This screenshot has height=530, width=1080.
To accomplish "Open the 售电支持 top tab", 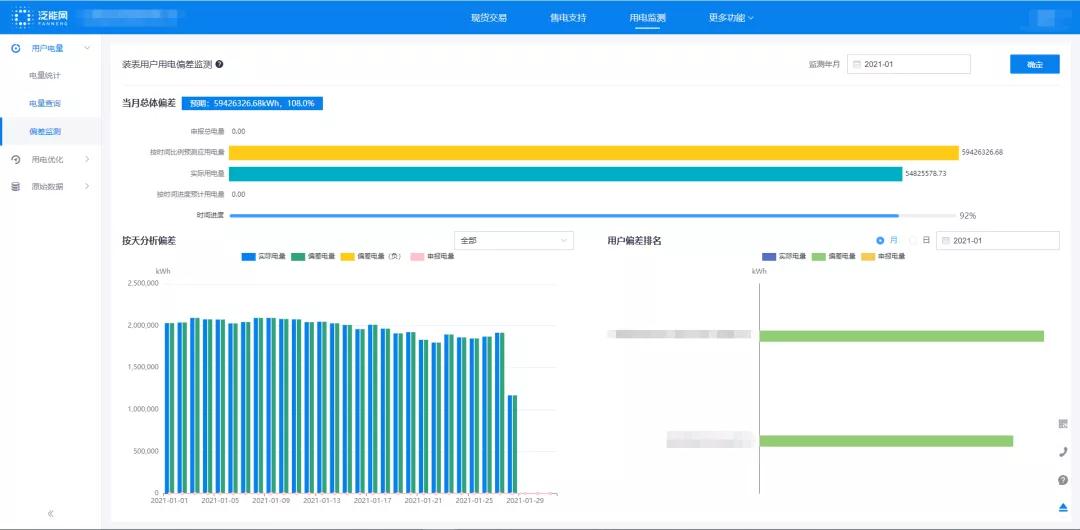I will [x=568, y=18].
